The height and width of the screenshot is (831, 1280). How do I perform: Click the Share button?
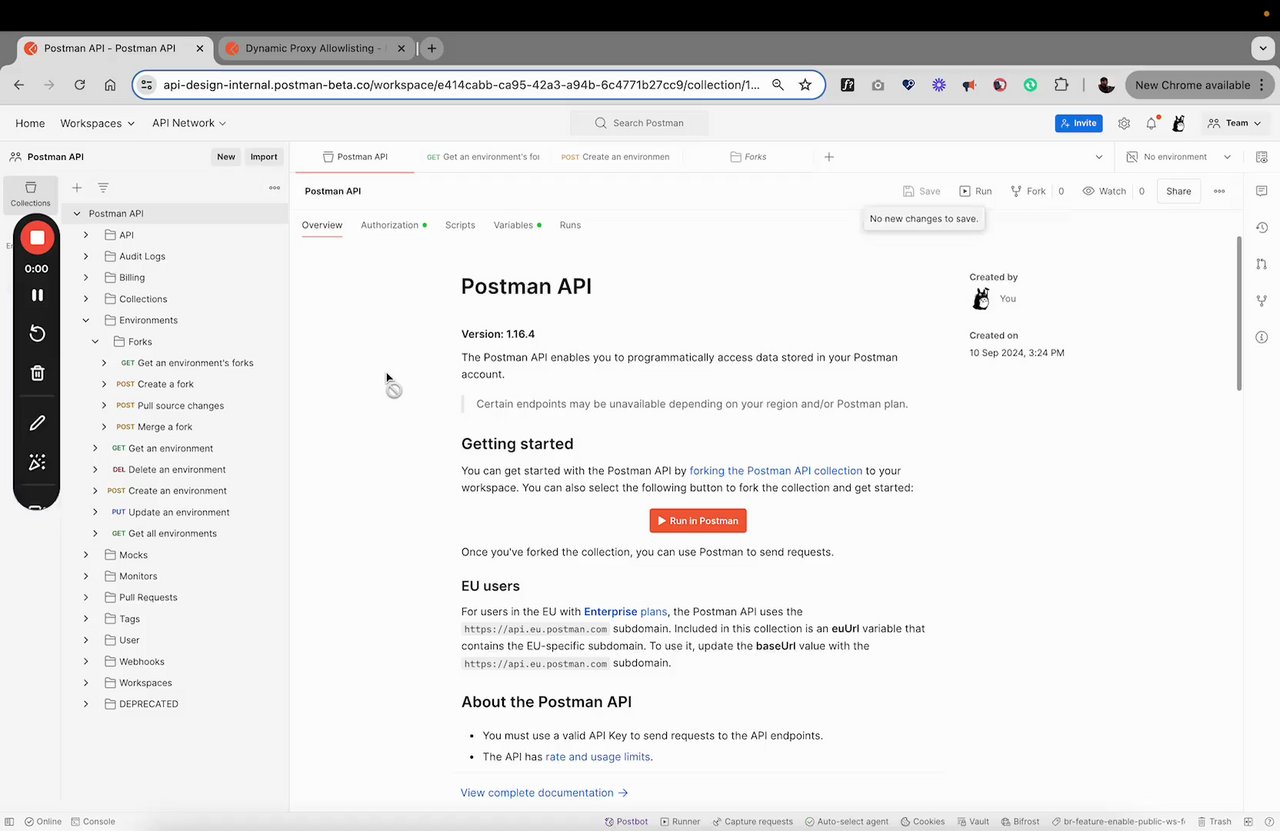pyautogui.click(x=1178, y=191)
